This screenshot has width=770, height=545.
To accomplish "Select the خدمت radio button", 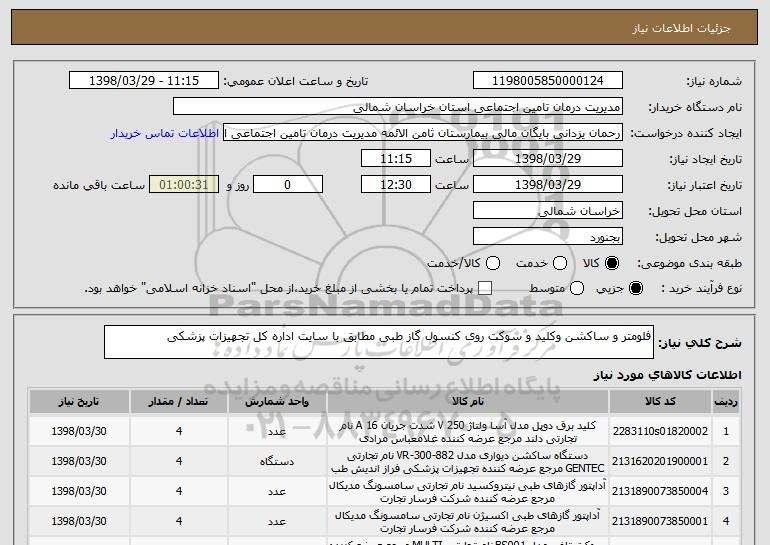I will [x=560, y=263].
